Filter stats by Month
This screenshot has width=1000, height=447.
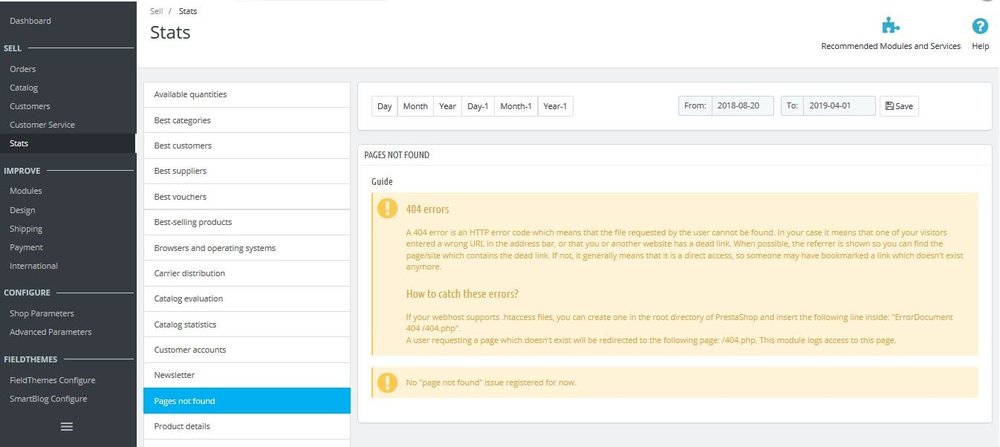(415, 106)
